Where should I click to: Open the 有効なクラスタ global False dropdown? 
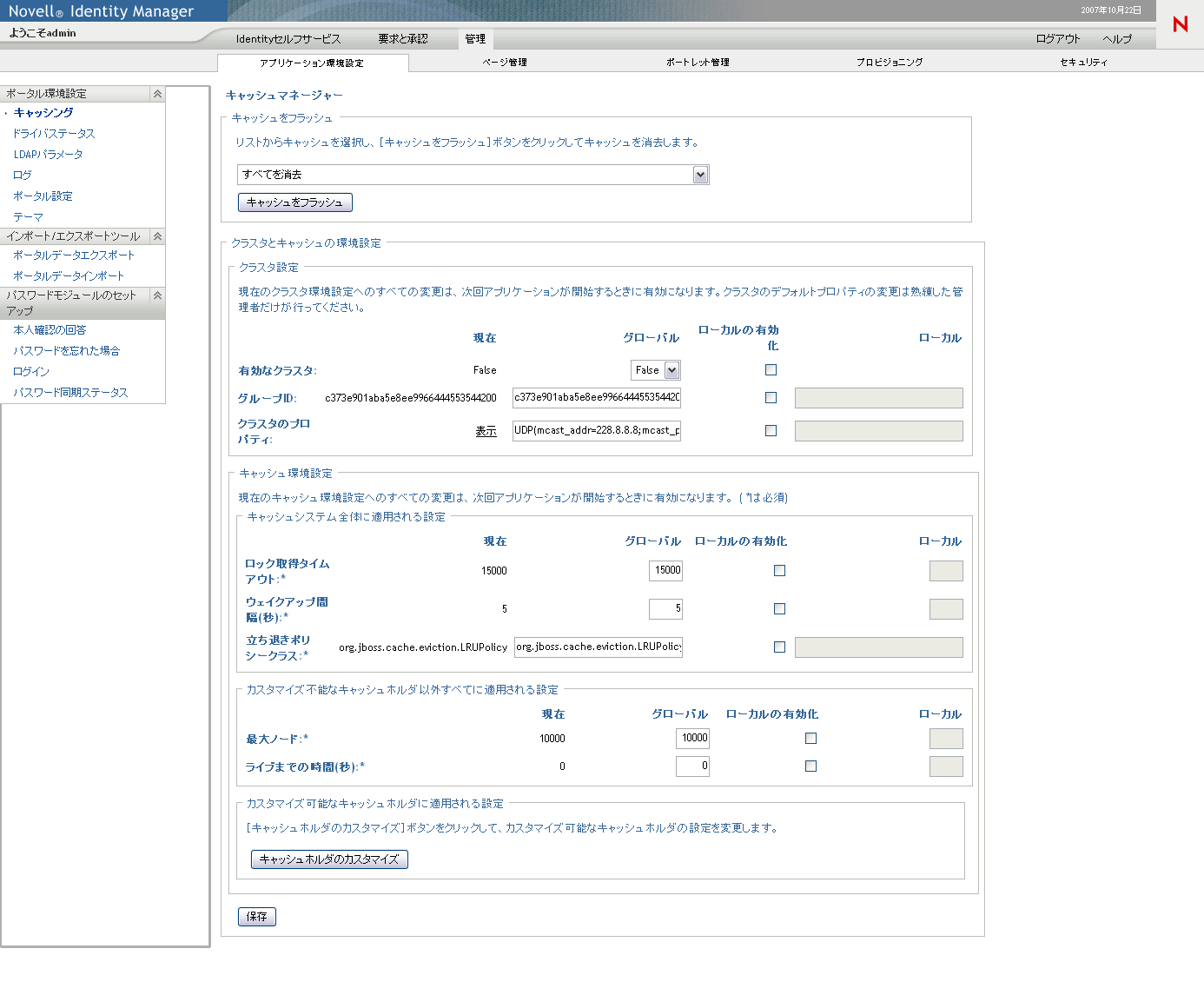pyautogui.click(x=656, y=370)
